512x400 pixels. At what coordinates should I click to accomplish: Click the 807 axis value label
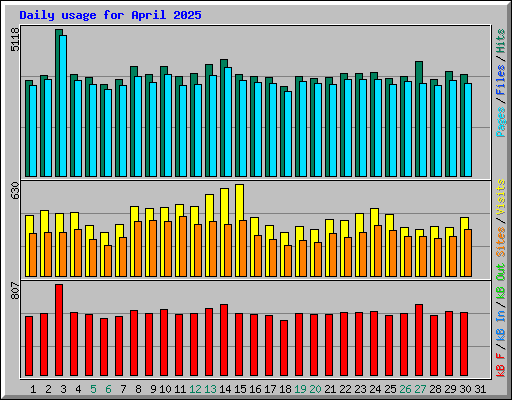click(15, 290)
